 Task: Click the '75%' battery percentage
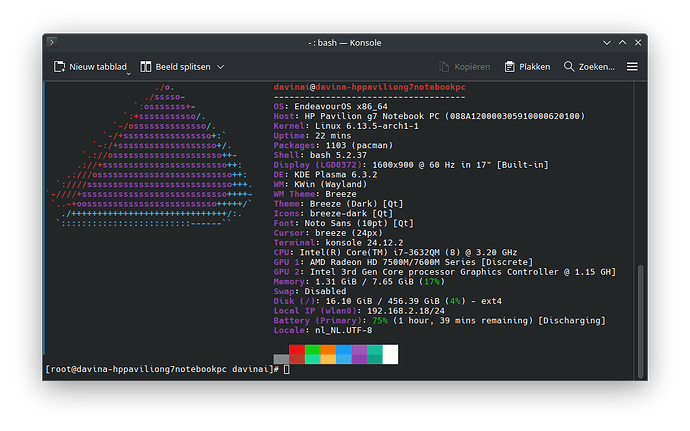coord(380,320)
